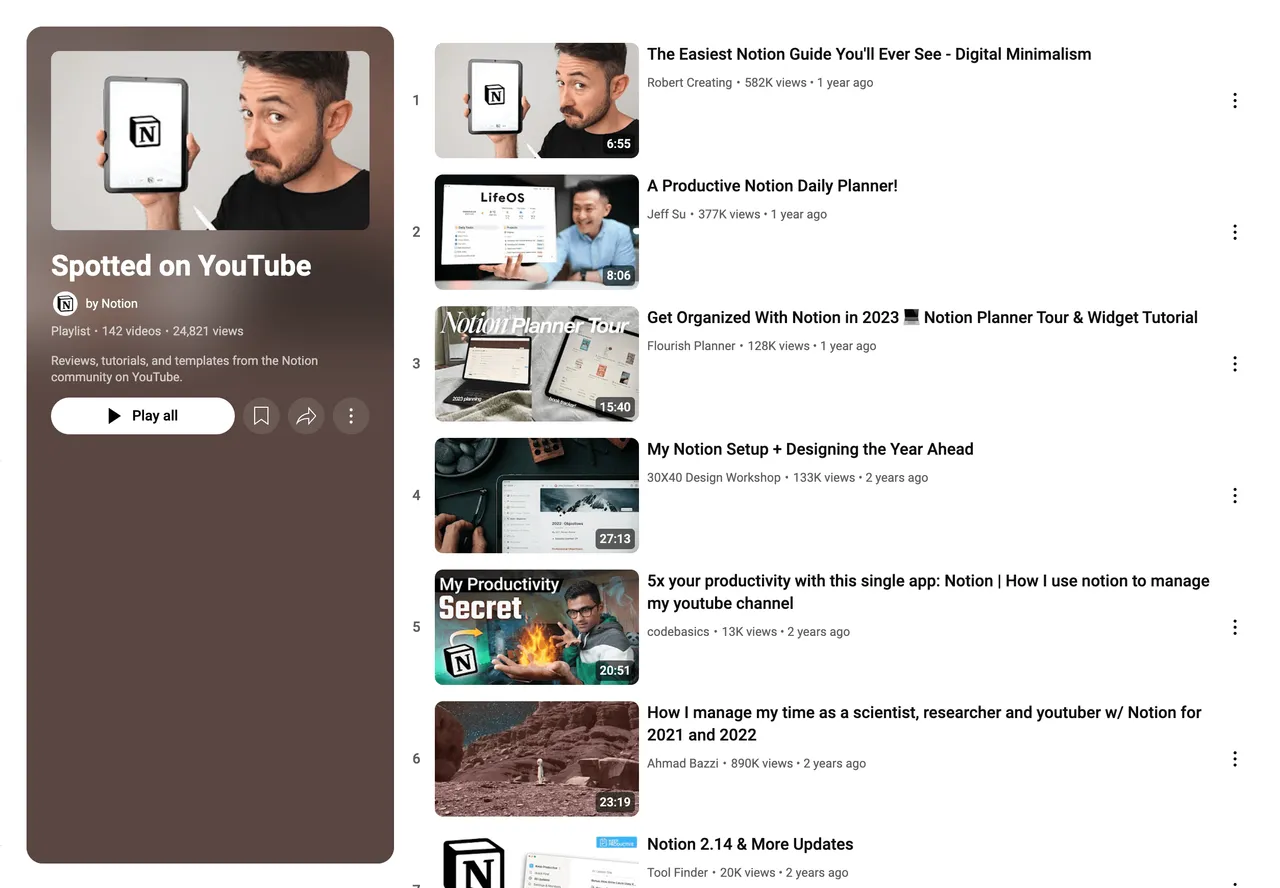Open action menu for 5x your productivity video
This screenshot has width=1280, height=888.
coord(1234,627)
